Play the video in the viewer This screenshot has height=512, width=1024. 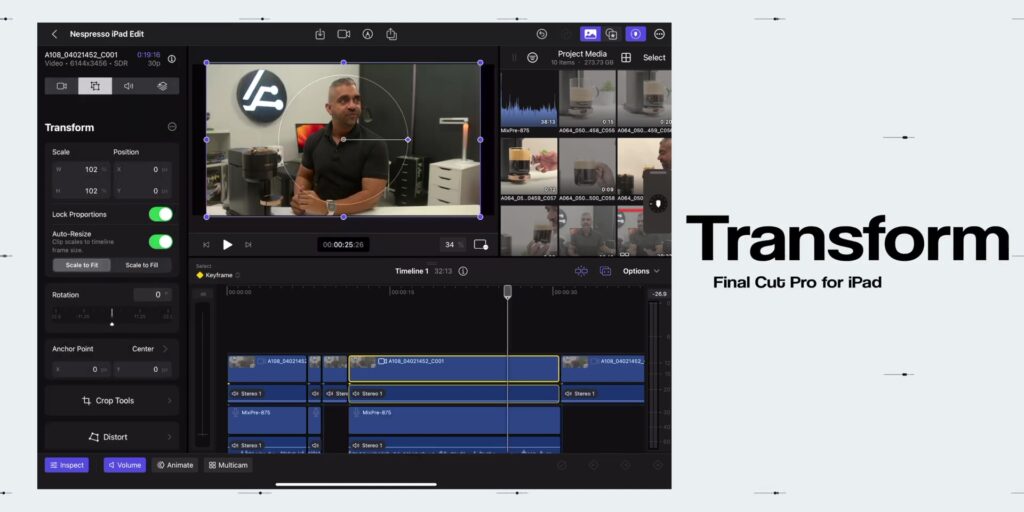(227, 245)
